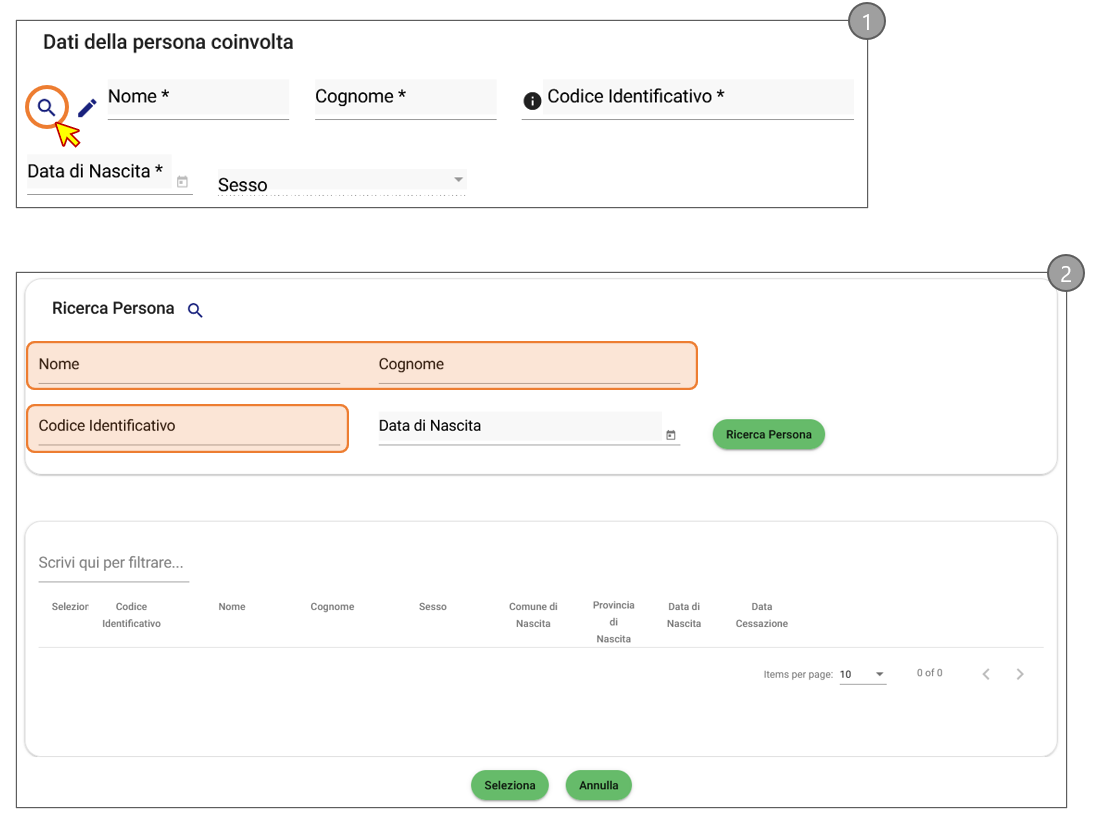Click the Nome field in Ricerca Persona panel
Viewport: 1098px width, 817px height.
[189, 366]
